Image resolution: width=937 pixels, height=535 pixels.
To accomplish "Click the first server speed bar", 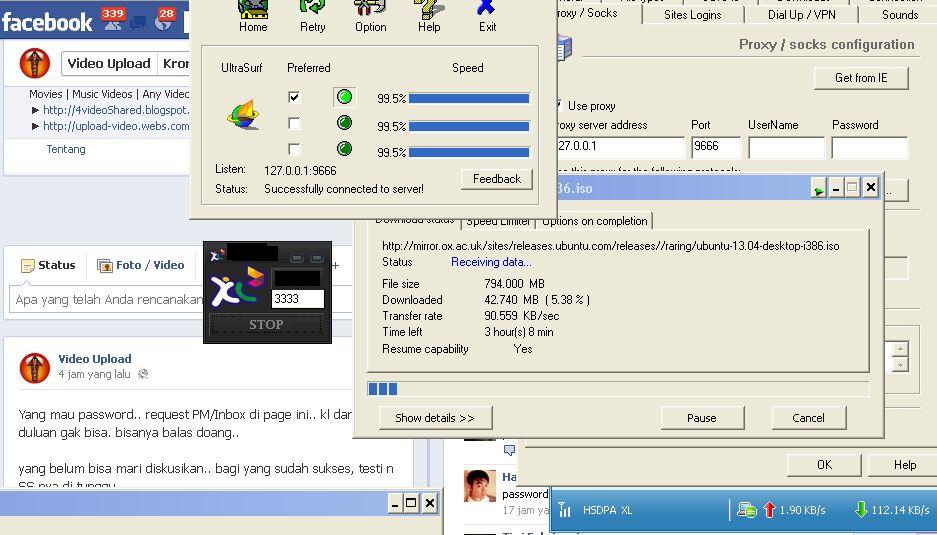I will [x=469, y=98].
